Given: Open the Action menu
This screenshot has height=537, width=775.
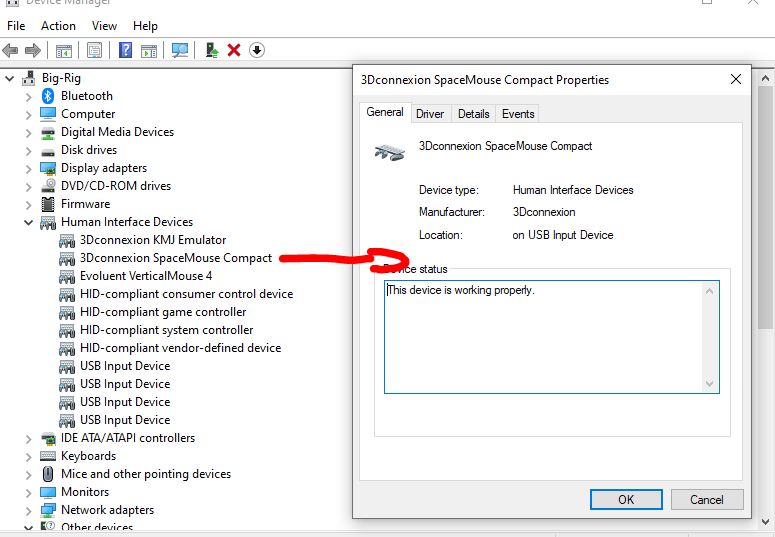Looking at the screenshot, I should [58, 26].
